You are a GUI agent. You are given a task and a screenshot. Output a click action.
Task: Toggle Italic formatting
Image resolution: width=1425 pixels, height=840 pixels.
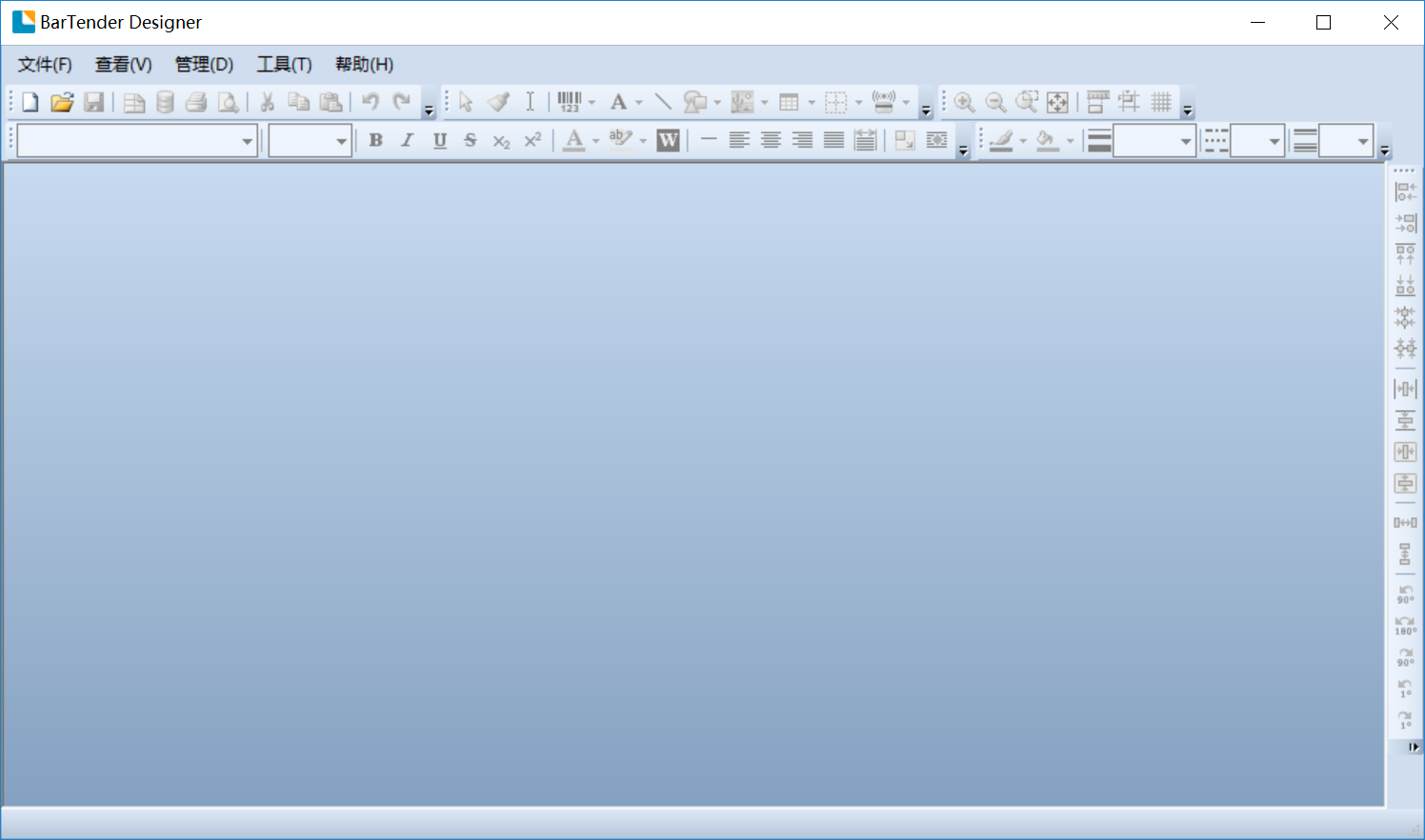tap(408, 141)
